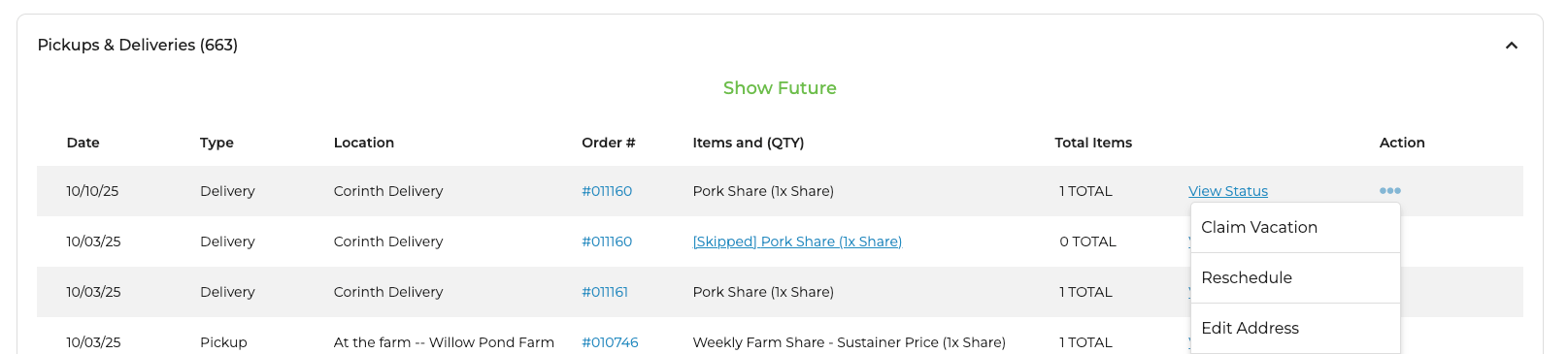This screenshot has height=354, width=1568.
Task: Open order #011160 on skipped row
Action: 607,241
